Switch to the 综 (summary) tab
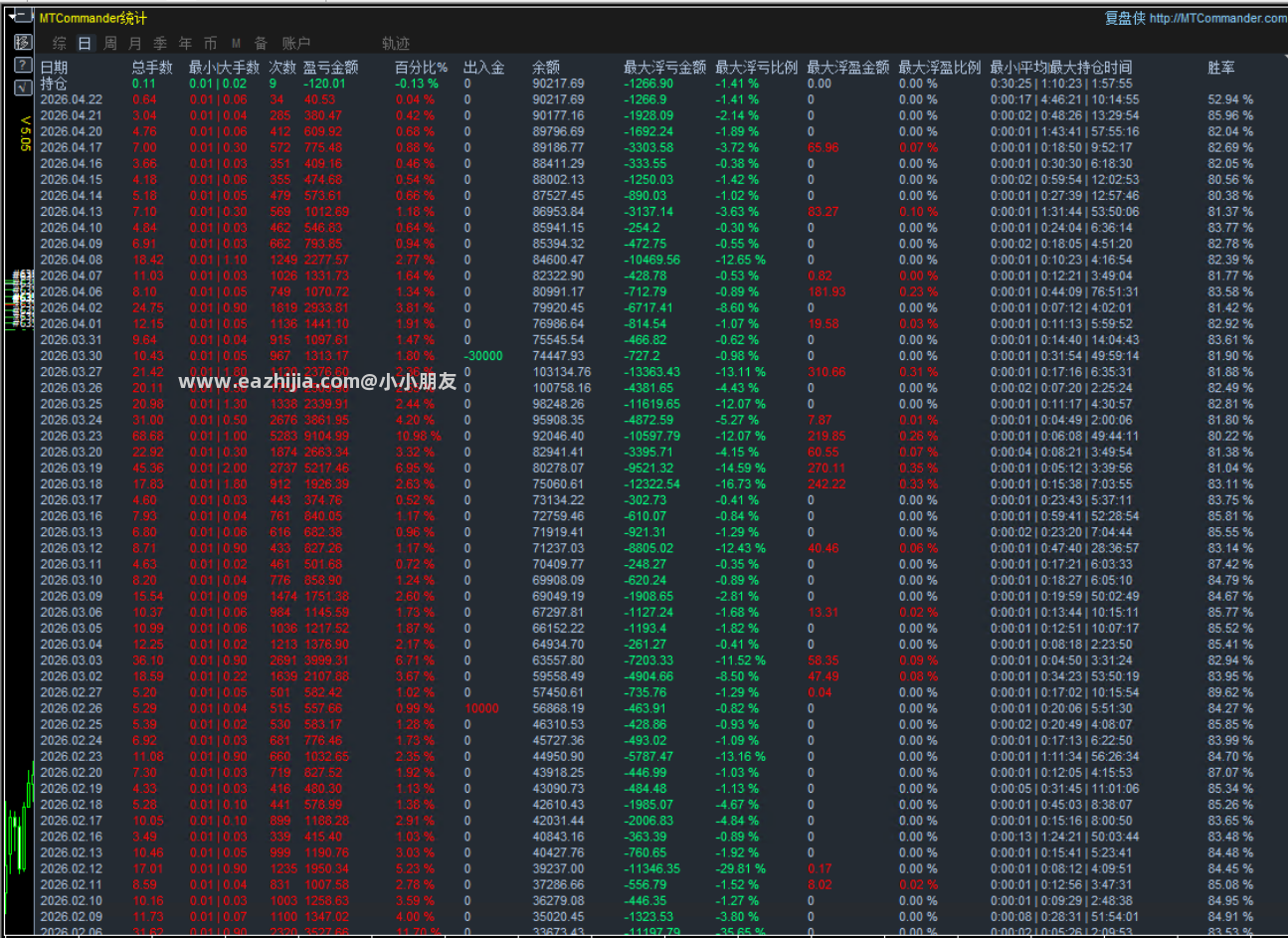Viewport: 1288px width, 938px height. [x=60, y=43]
